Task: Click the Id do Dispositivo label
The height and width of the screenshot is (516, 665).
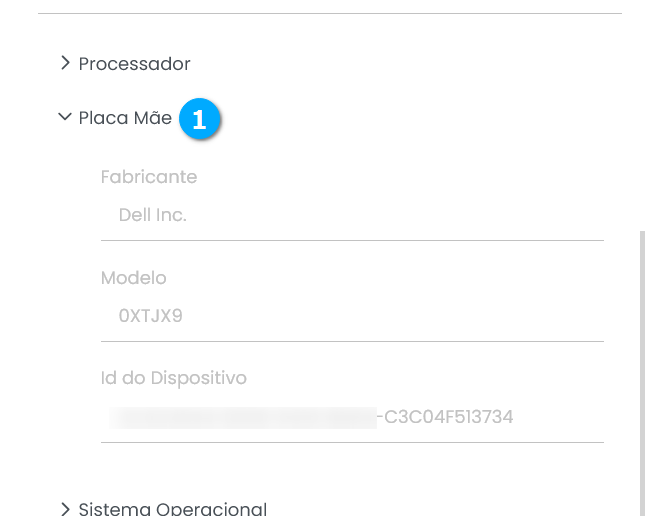Action: (x=173, y=378)
